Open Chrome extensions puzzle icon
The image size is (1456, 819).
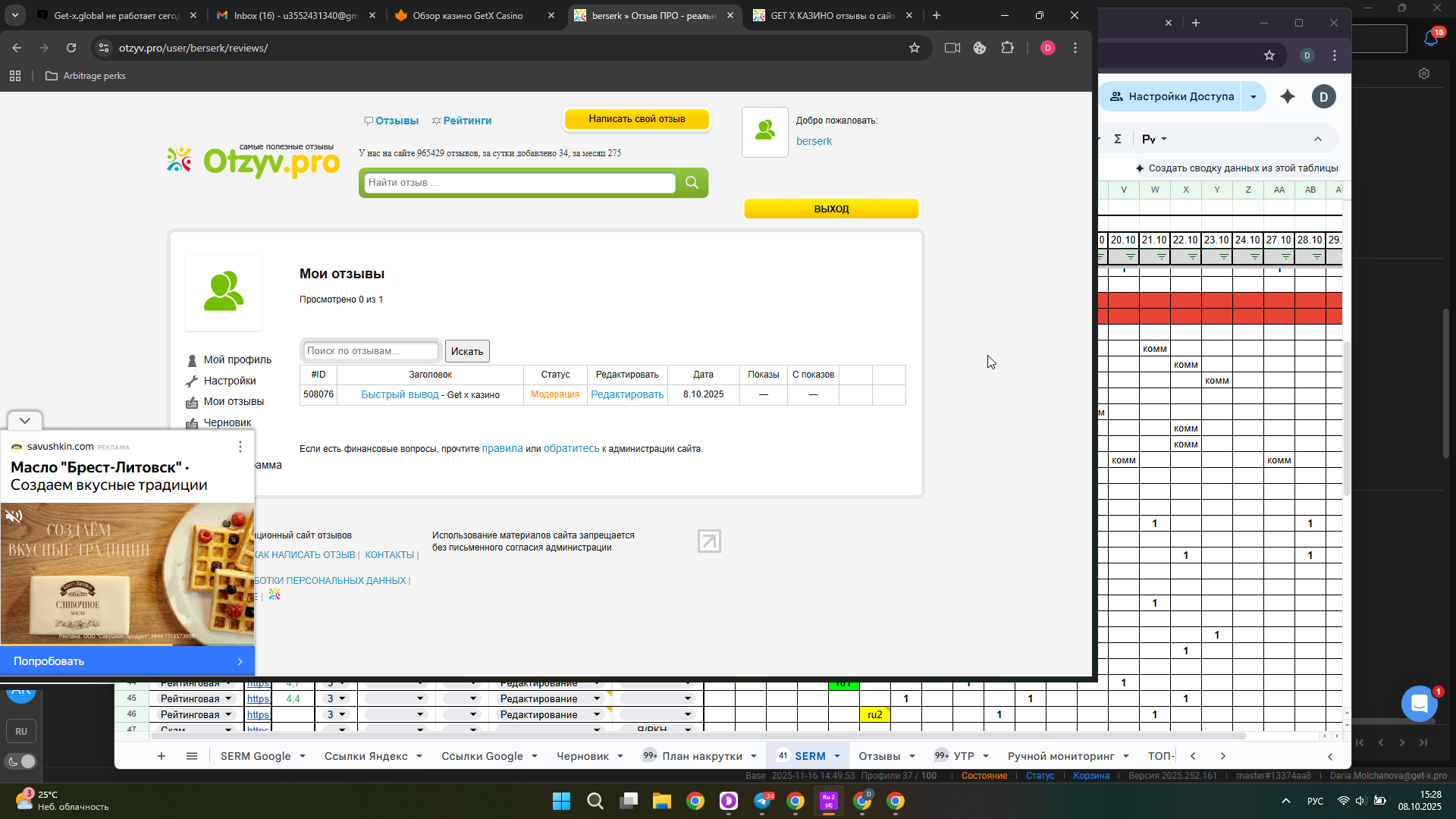tap(1007, 48)
